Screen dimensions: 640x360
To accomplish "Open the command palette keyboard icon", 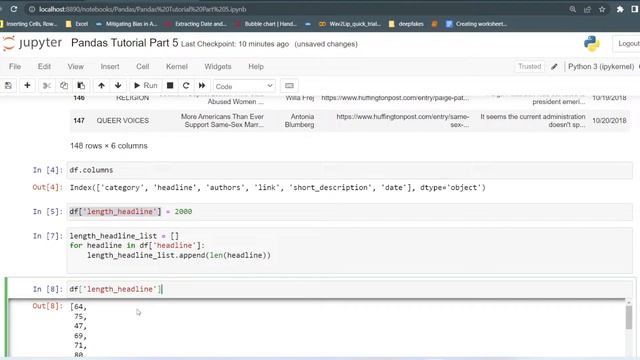I will [289, 86].
